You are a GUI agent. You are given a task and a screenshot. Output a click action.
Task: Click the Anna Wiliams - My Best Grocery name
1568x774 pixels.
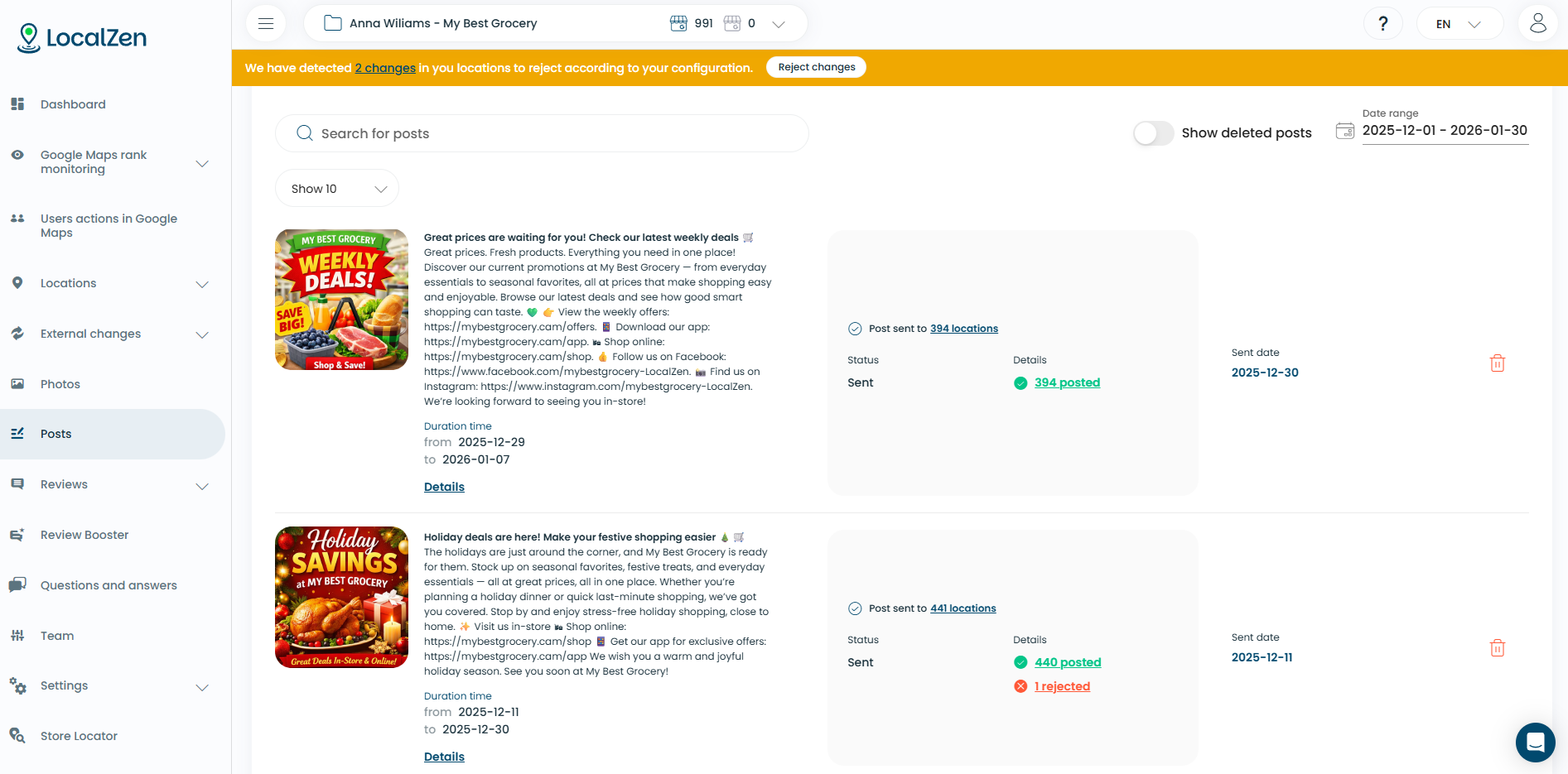(x=443, y=23)
